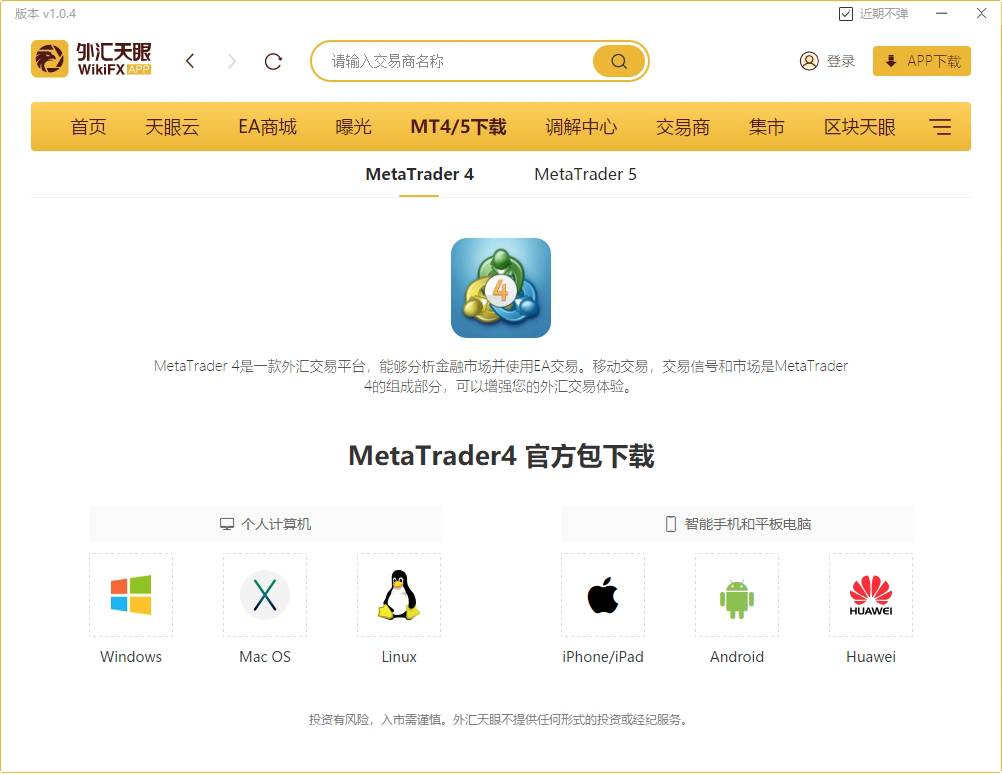Viewport: 1002px width, 775px height.
Task: Open the 天眼云 menu item
Action: [172, 127]
